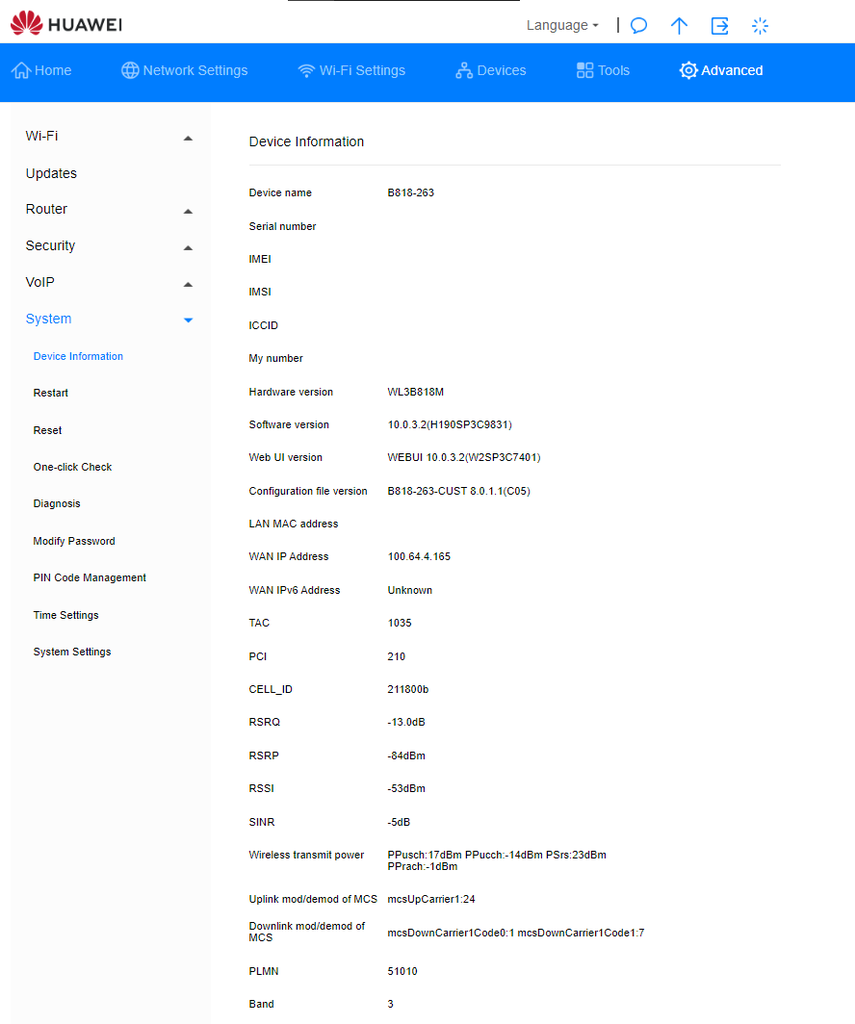This screenshot has width=855, height=1024.
Task: Expand the Security section
Action: (x=188, y=246)
